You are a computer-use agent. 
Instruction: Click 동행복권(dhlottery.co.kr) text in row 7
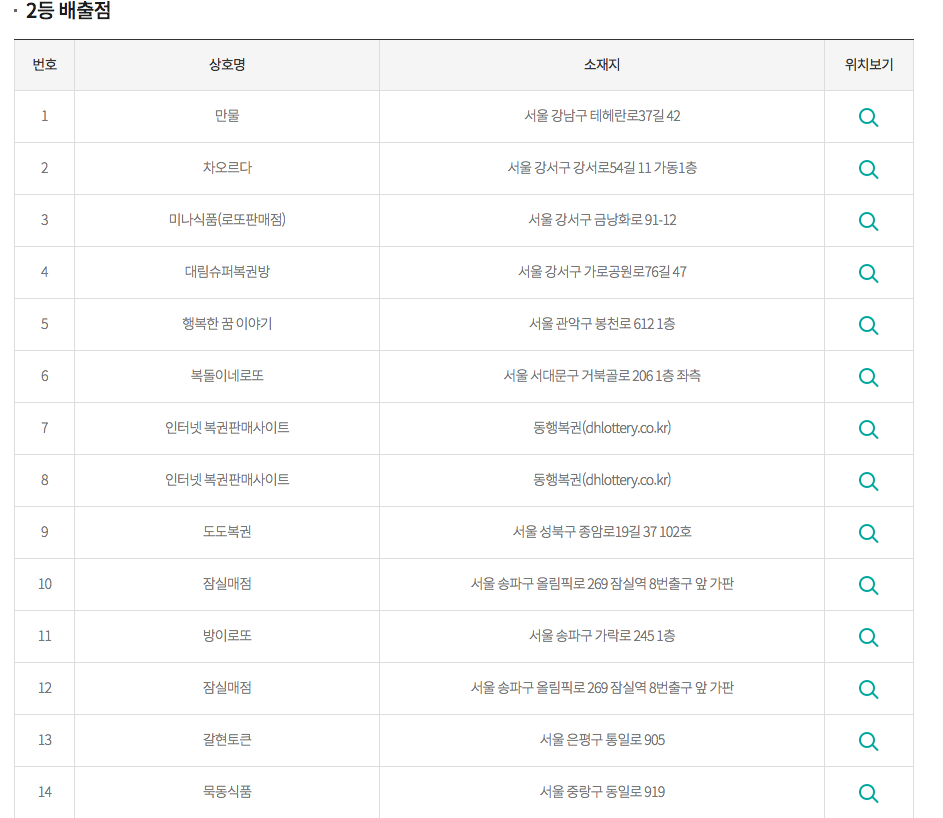pos(602,428)
